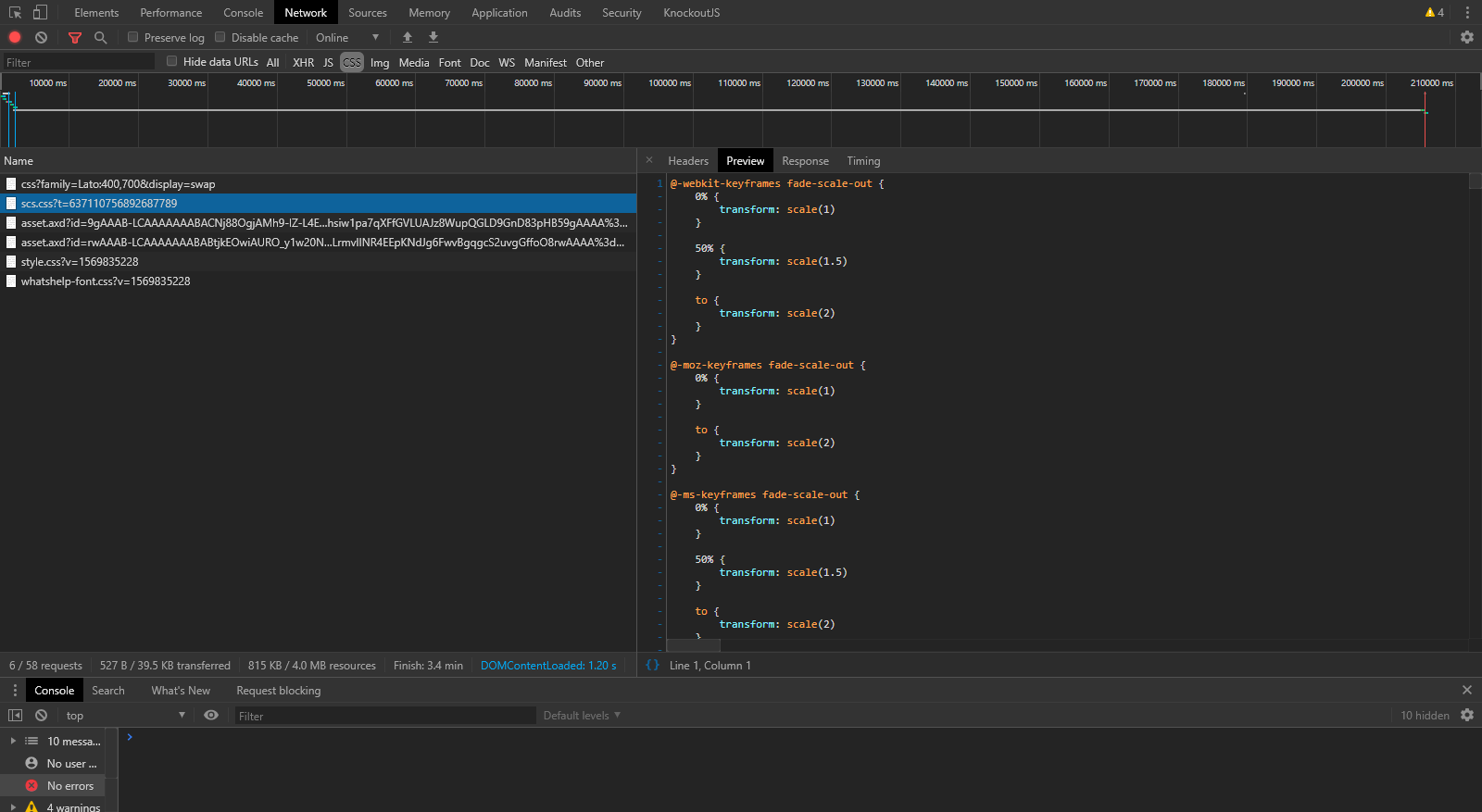Click the red load event marker in timeline
The height and width of the screenshot is (812, 1482).
coord(1425,119)
